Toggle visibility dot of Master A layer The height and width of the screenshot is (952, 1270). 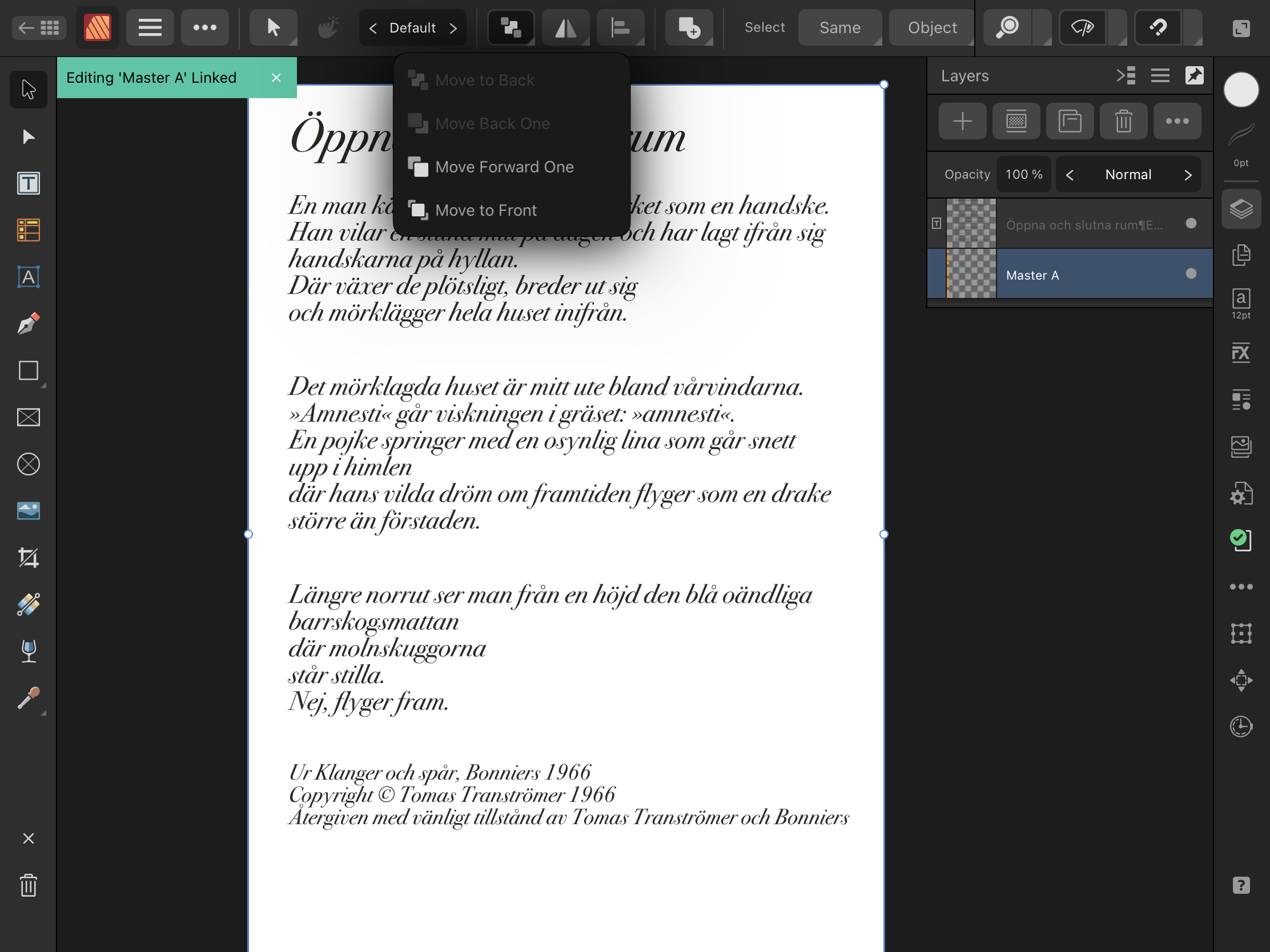point(1191,274)
